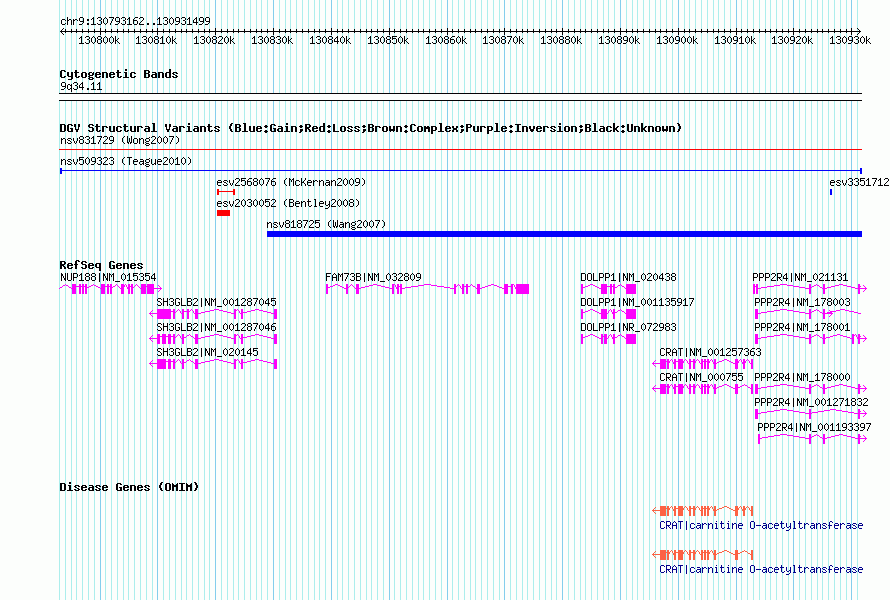Image resolution: width=890 pixels, height=600 pixels.
Task: Select the FAM73B|NM_032809 gene label
Action: click(373, 277)
